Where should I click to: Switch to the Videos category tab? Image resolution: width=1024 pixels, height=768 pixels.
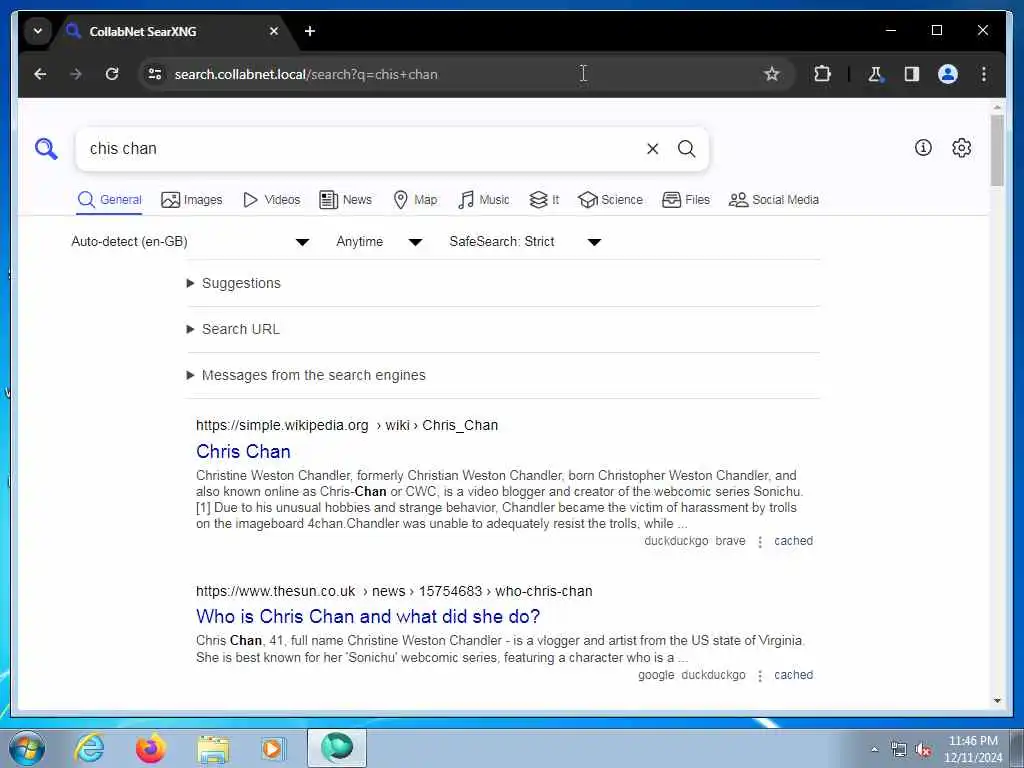(272, 200)
